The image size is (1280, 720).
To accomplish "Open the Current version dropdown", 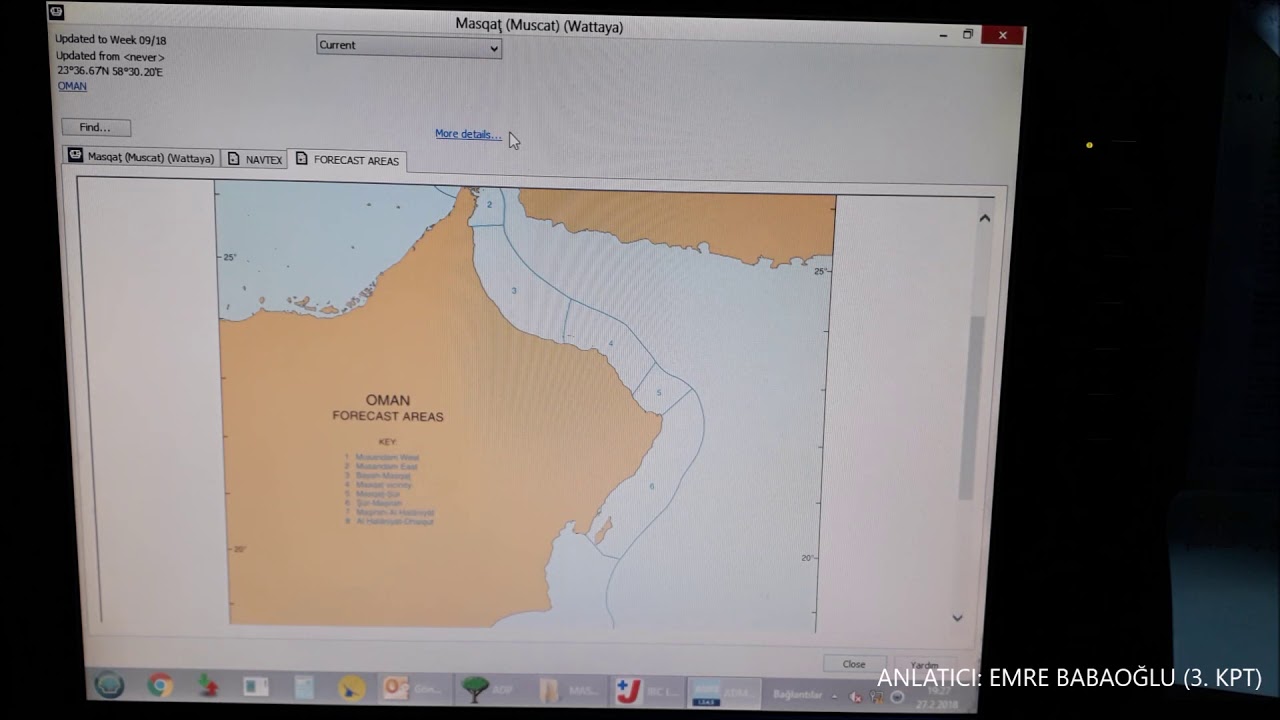I will 409,46.
